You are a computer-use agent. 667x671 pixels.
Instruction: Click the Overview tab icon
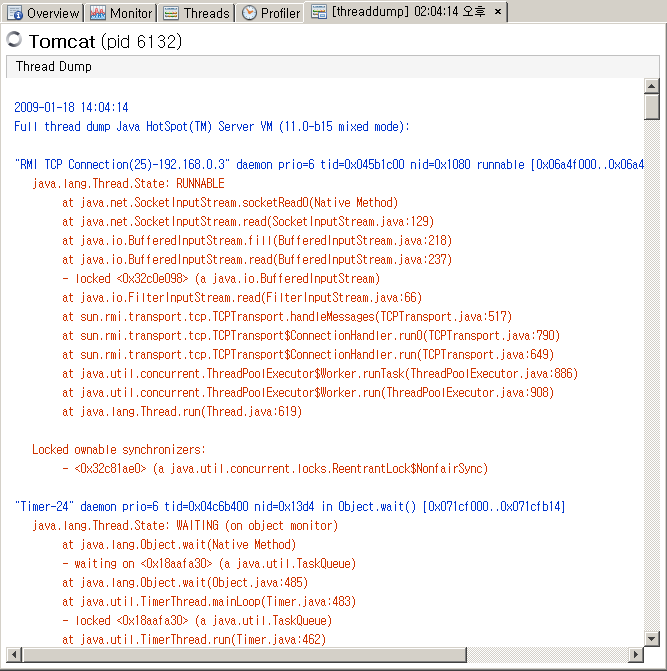click(15, 13)
